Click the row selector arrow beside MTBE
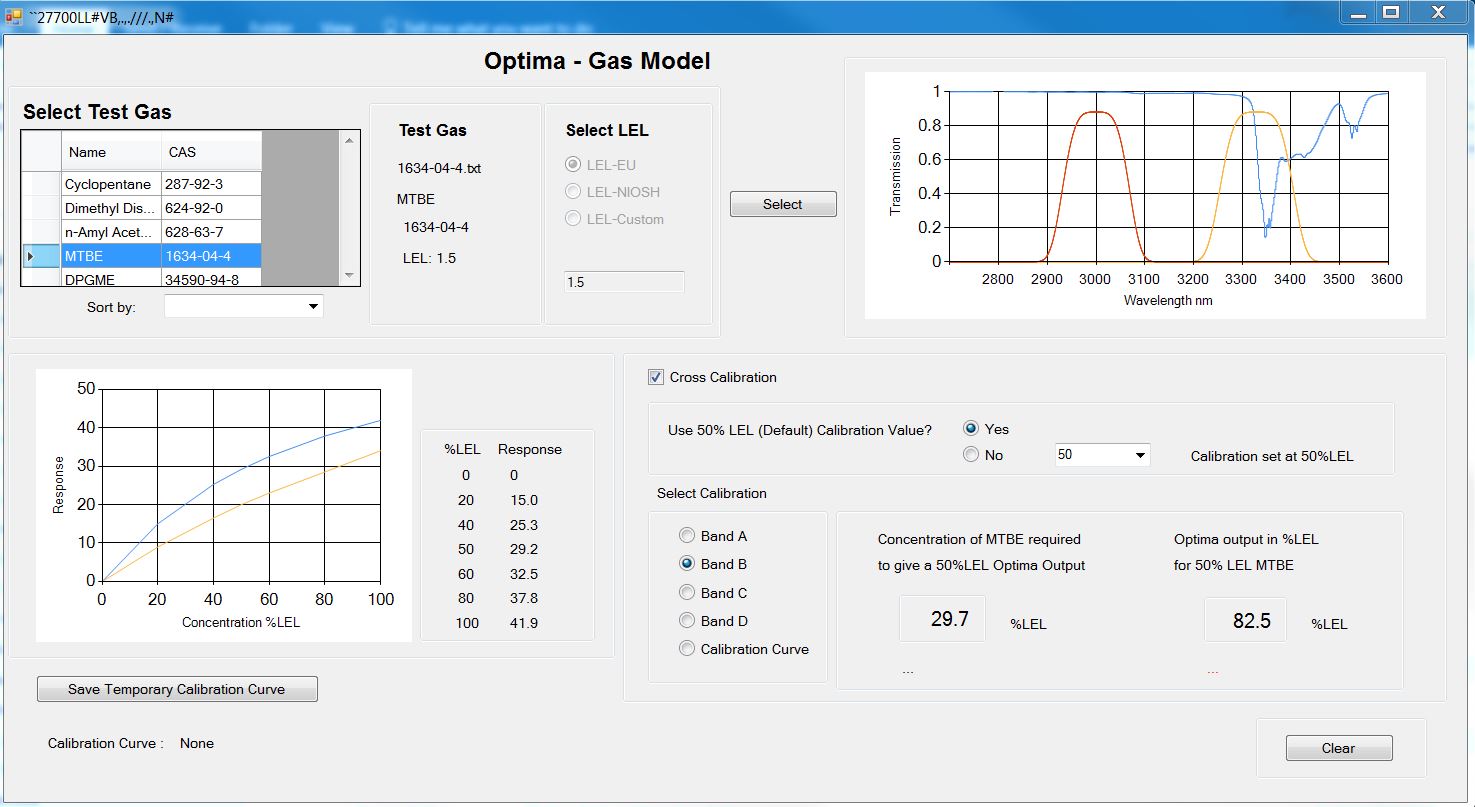The height and width of the screenshot is (807, 1475). [x=41, y=257]
